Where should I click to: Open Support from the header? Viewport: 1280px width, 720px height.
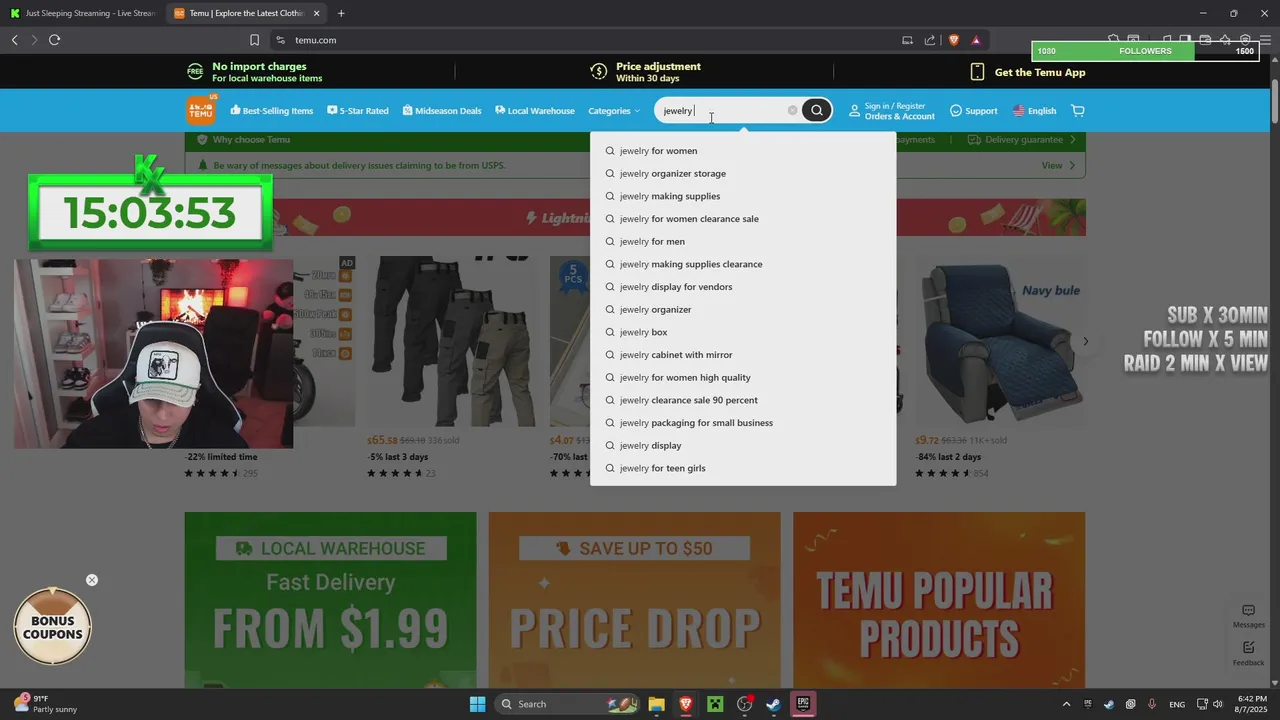(973, 110)
